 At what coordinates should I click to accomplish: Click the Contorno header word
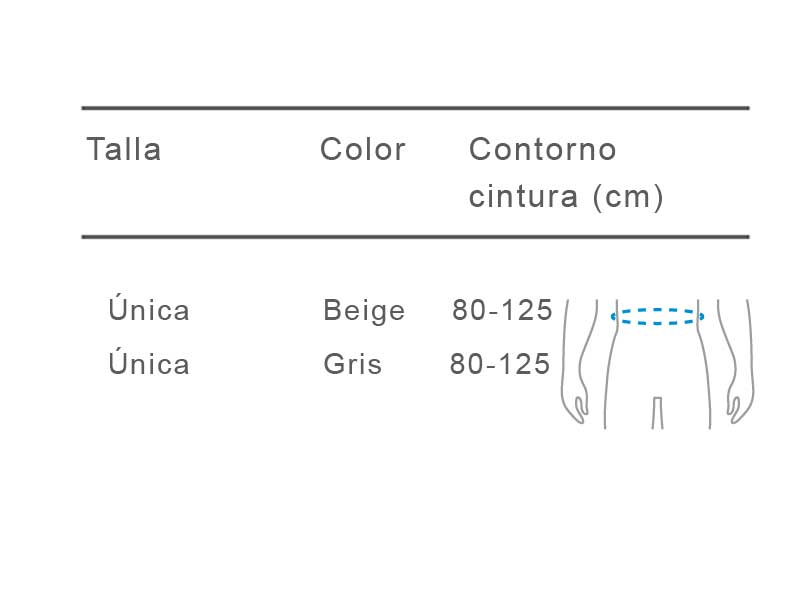(x=543, y=149)
